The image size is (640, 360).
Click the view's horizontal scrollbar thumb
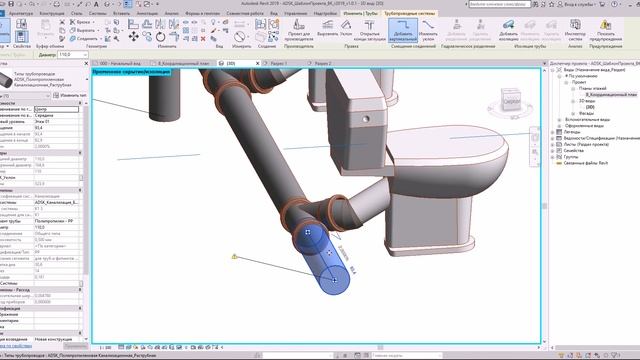pyautogui.click(x=380, y=347)
